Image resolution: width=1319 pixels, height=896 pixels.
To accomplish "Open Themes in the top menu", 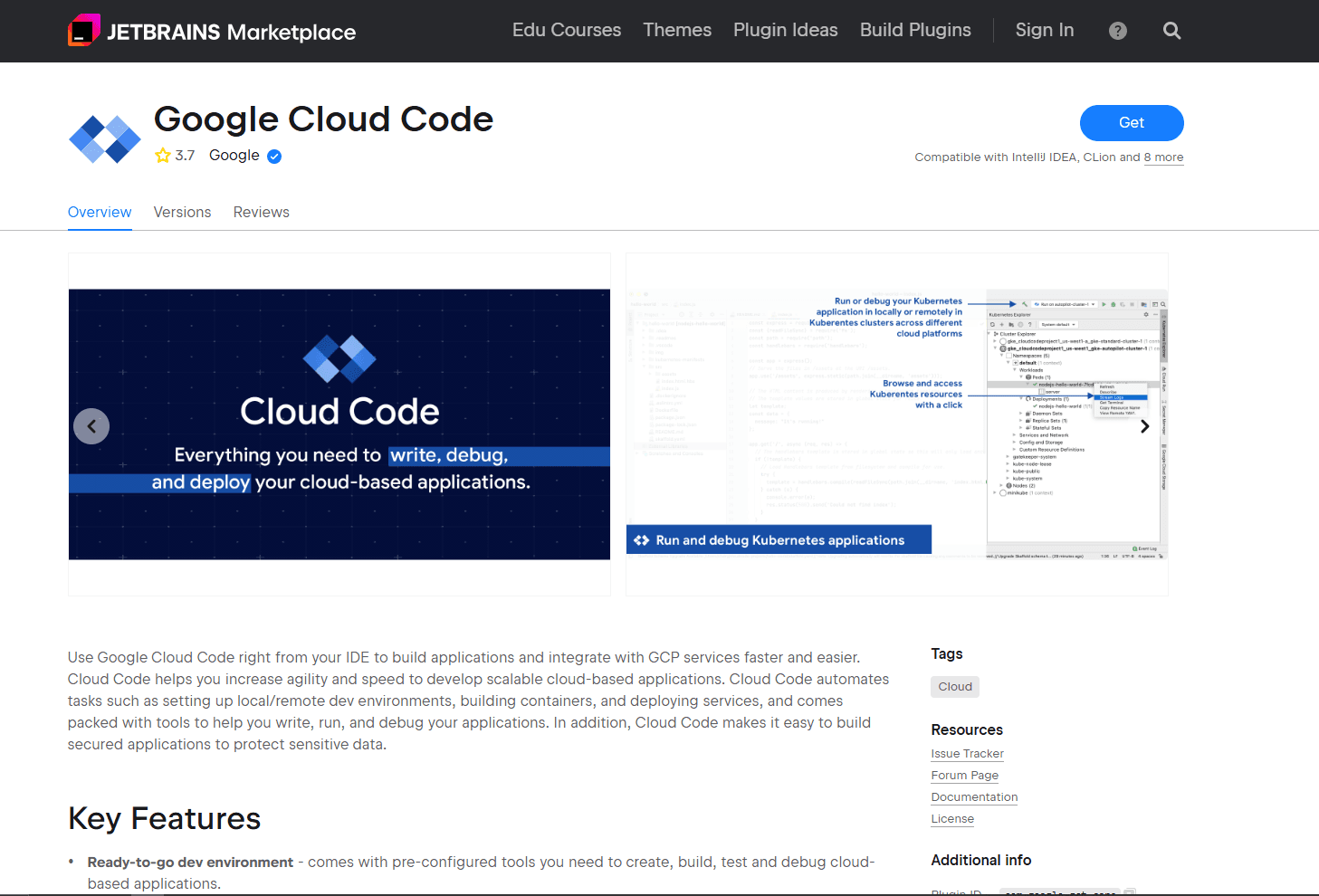I will pyautogui.click(x=677, y=30).
